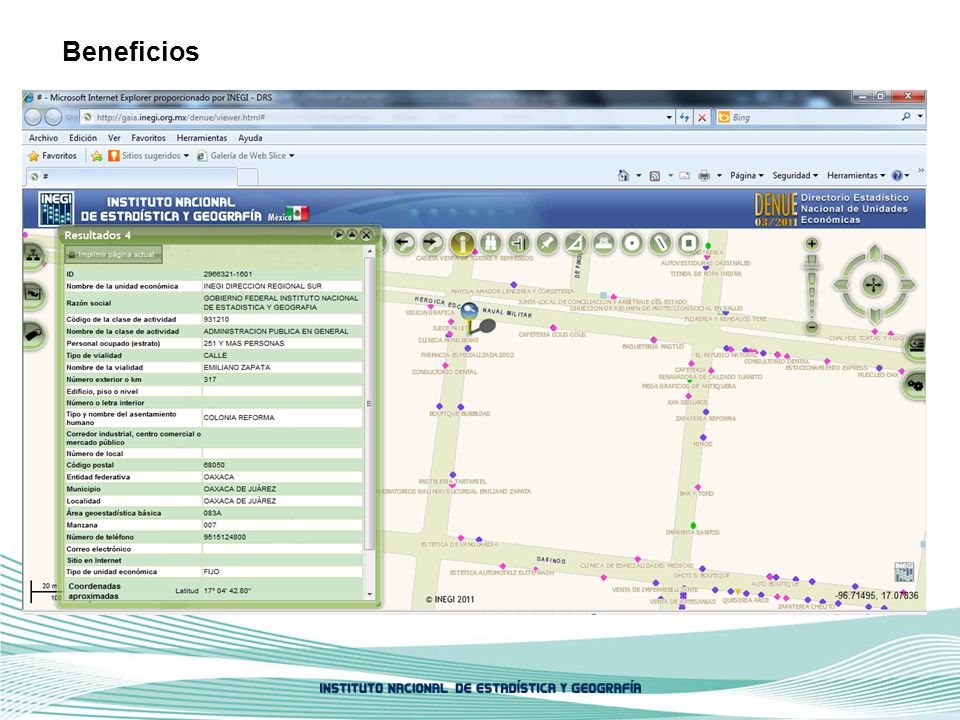Click the map print tool icon
Viewport: 960px width, 720px height.
pos(604,243)
